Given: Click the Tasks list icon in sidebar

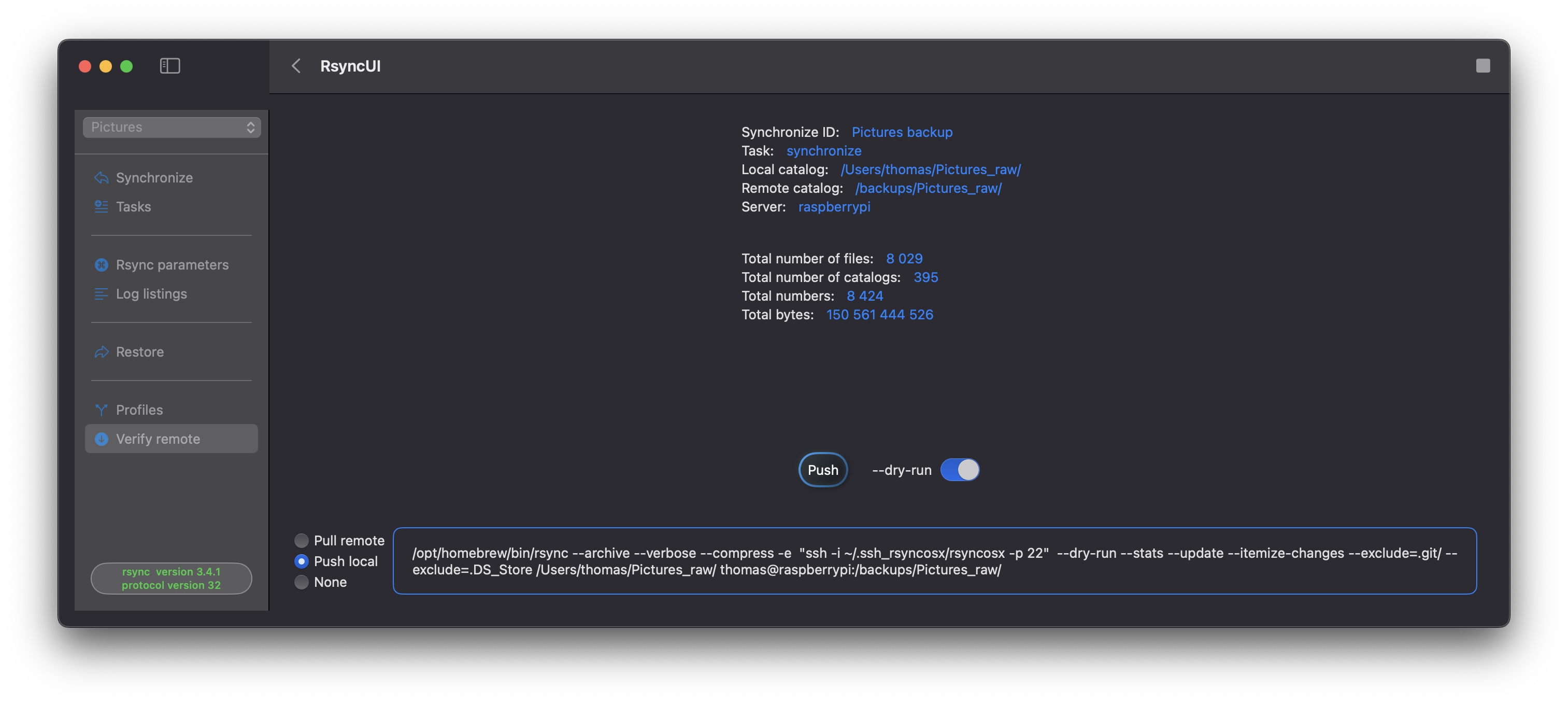Looking at the screenshot, I should click(102, 206).
